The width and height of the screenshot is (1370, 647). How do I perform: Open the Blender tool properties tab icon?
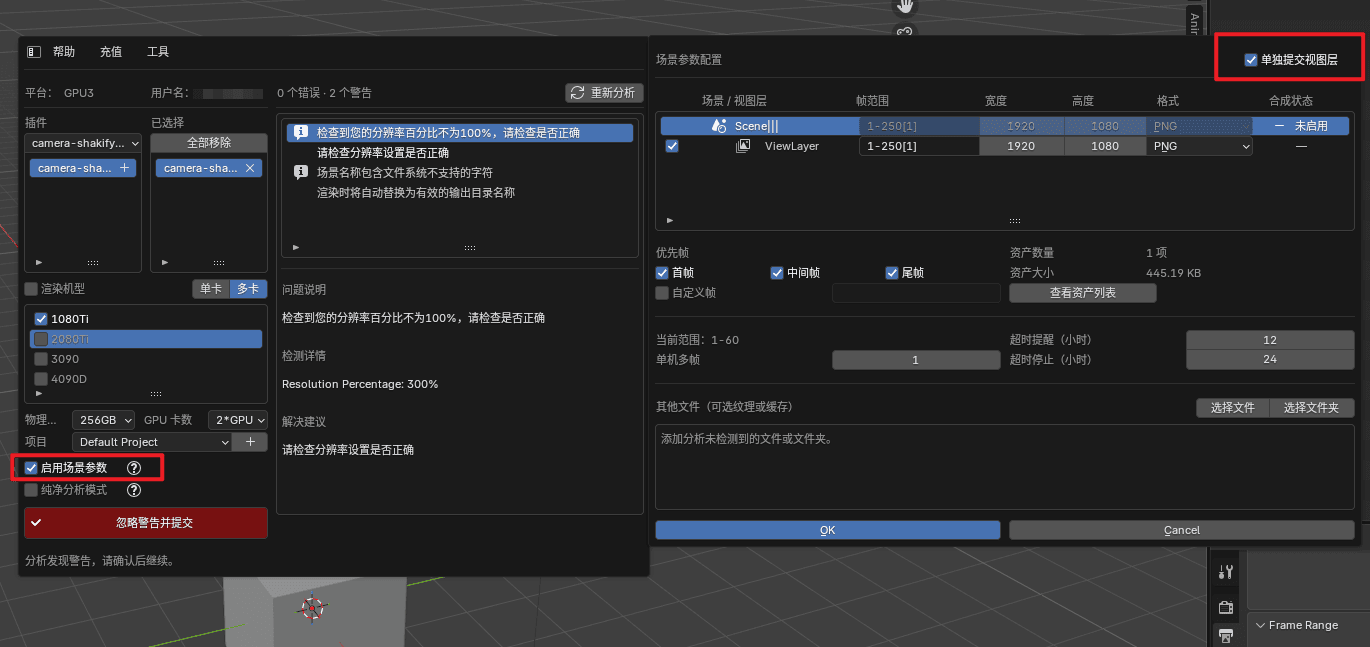[x=1226, y=572]
